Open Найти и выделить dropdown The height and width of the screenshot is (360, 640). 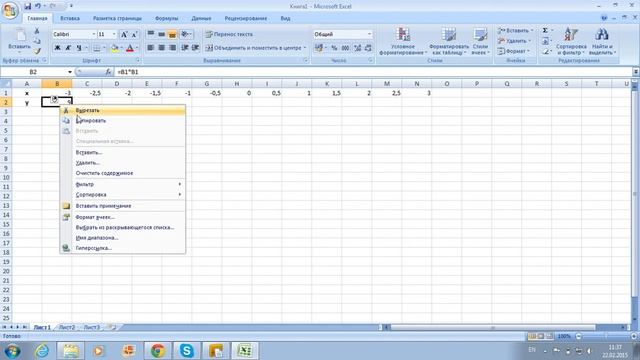602,41
